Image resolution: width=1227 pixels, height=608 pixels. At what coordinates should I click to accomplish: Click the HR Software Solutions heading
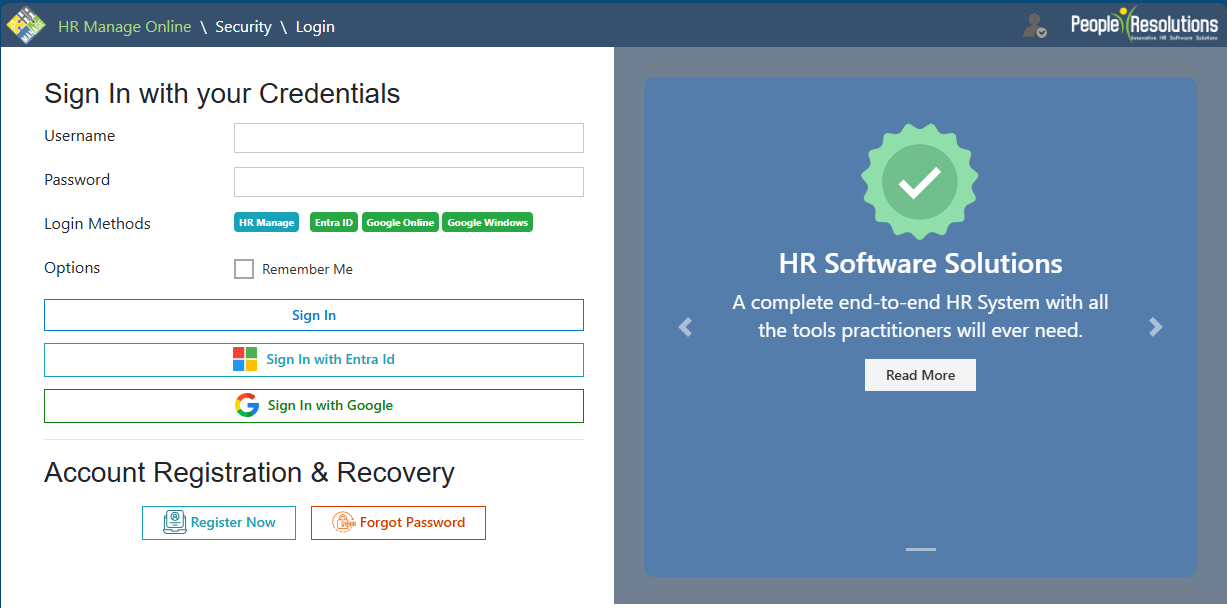pyautogui.click(x=920, y=264)
